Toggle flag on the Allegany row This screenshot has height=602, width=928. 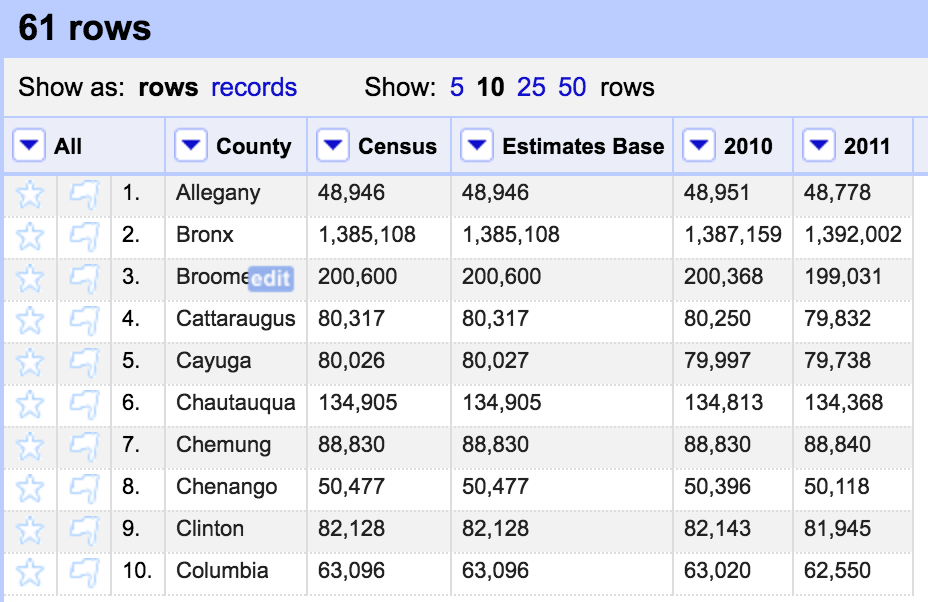84,194
